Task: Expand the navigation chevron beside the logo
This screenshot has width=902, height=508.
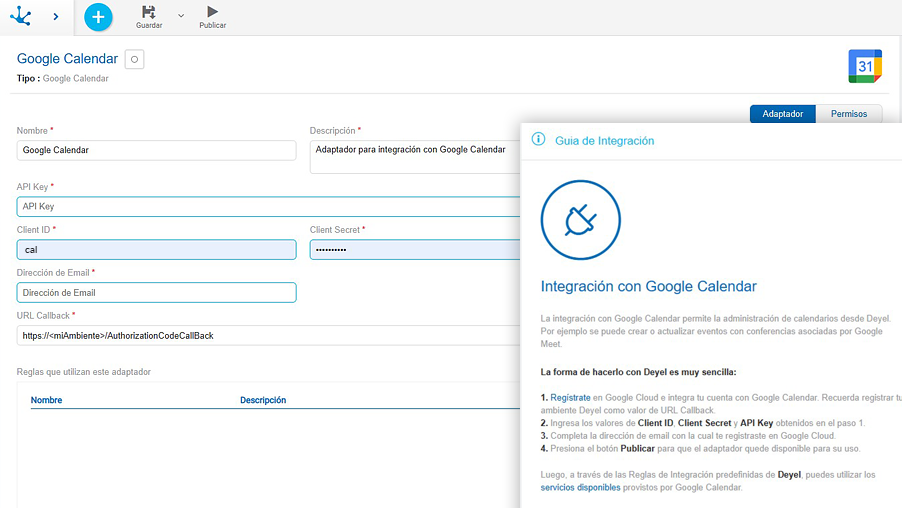Action: click(x=56, y=17)
